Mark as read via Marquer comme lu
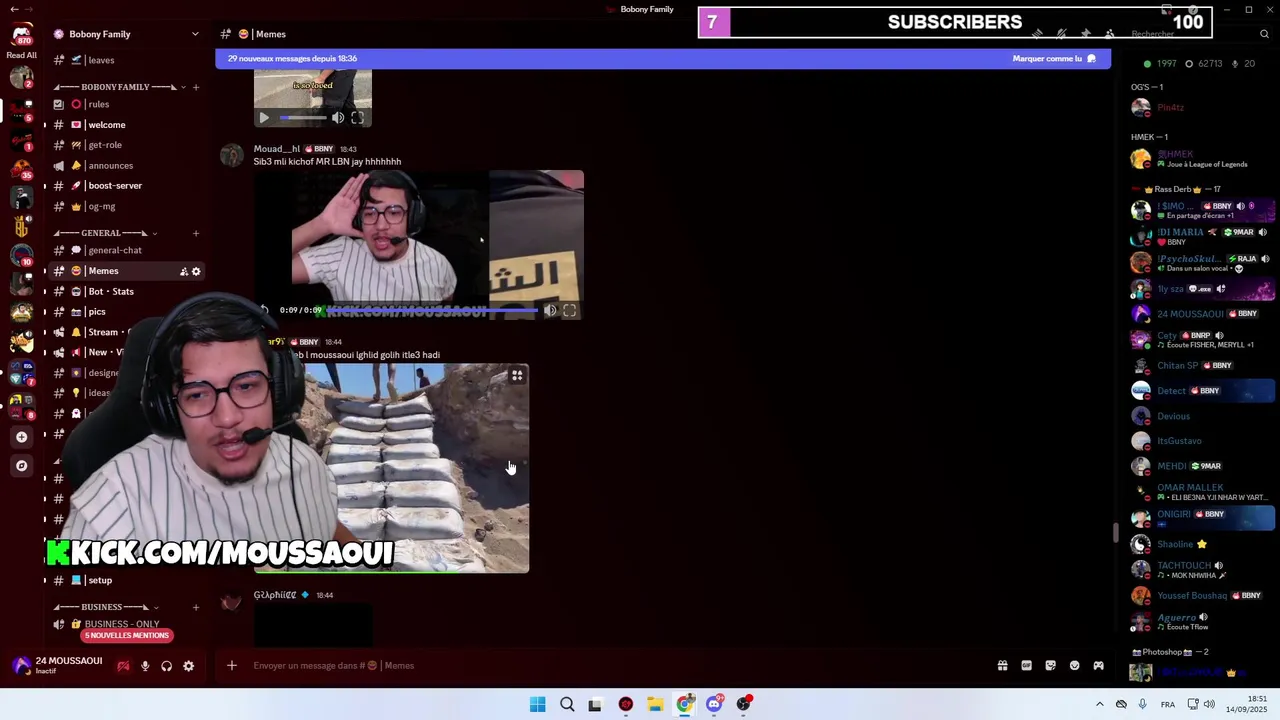 pyautogui.click(x=1054, y=59)
